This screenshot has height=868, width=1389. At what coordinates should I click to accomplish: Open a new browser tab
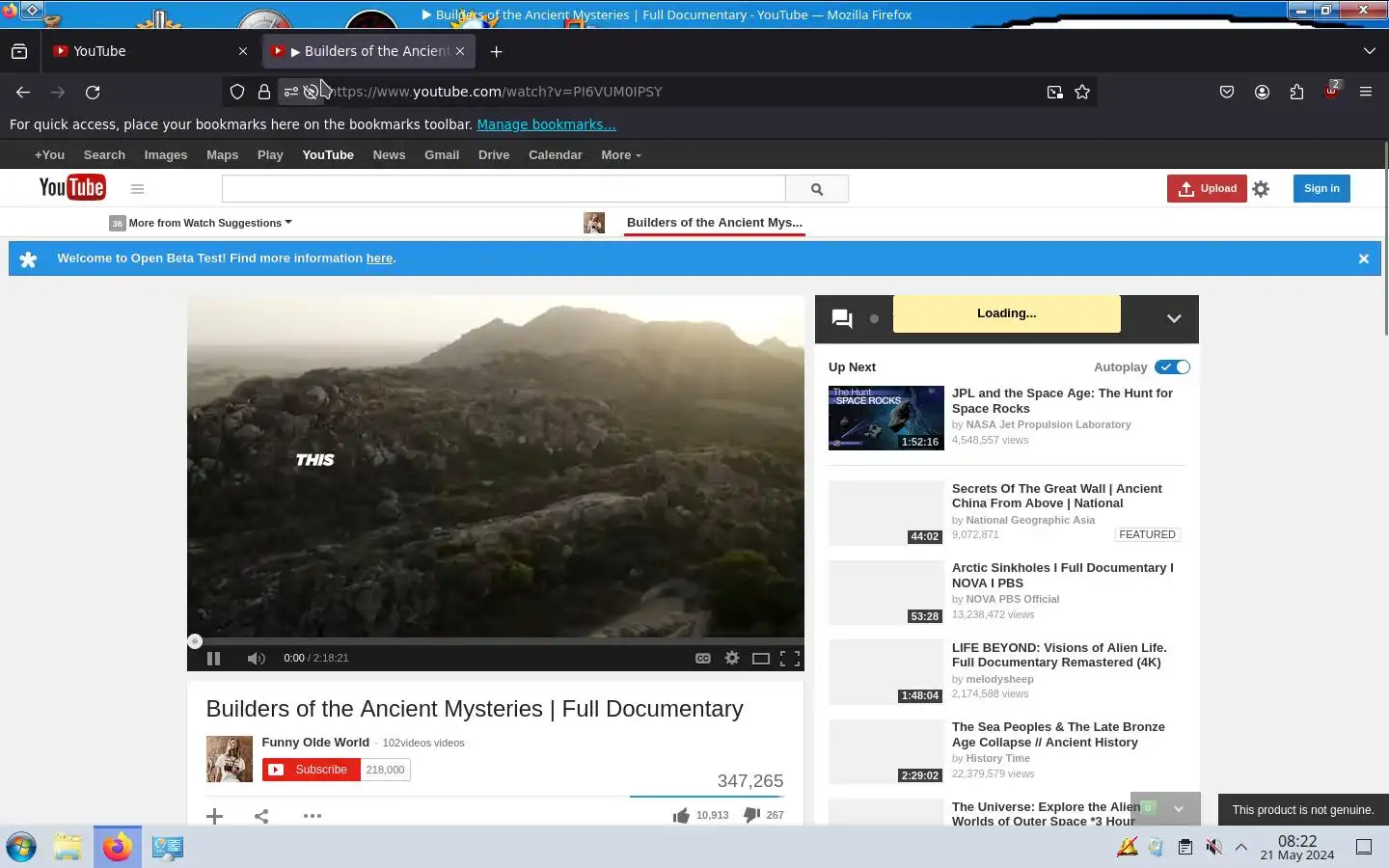tap(496, 51)
